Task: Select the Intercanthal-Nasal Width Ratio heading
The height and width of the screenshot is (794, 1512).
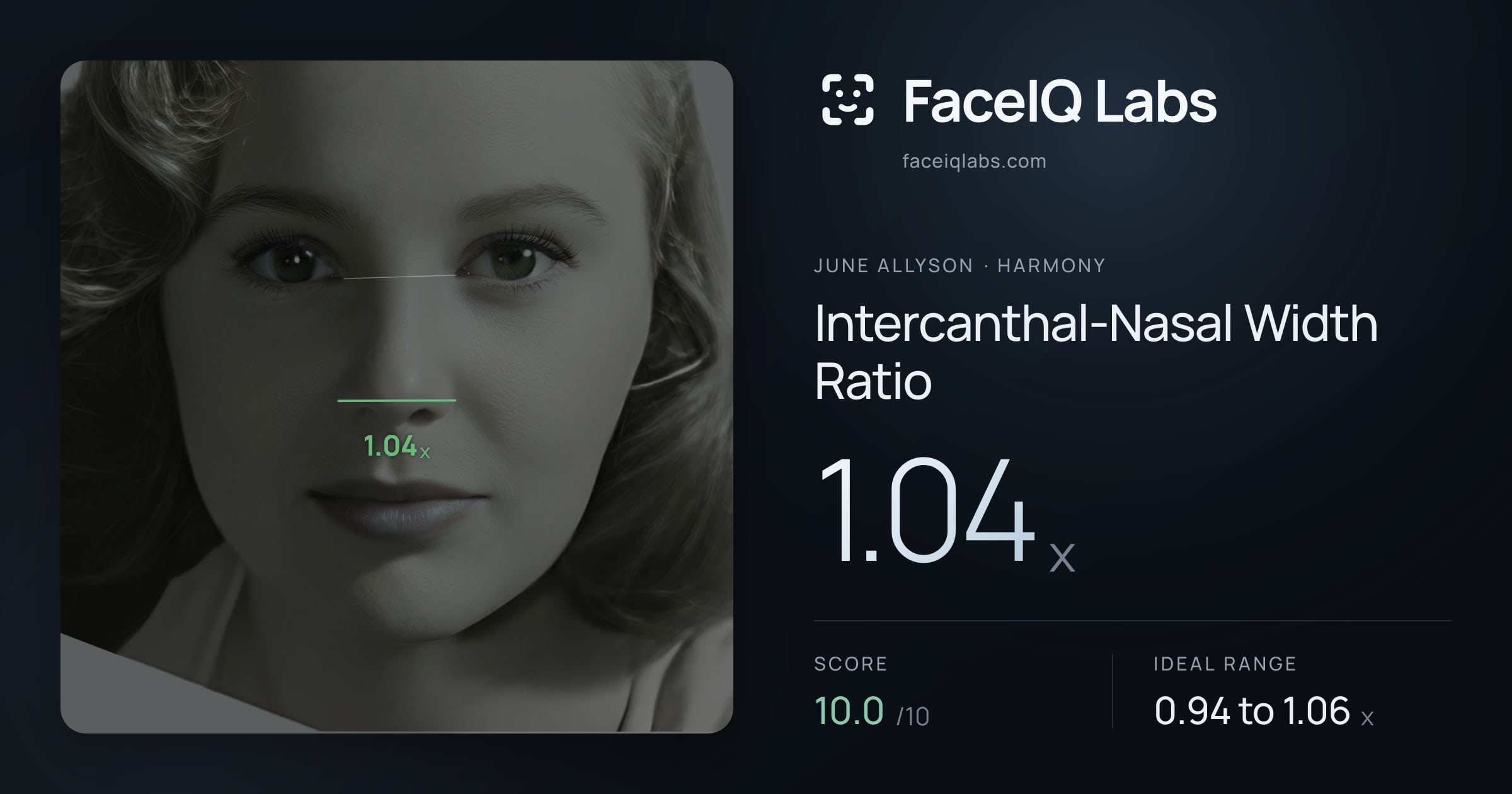Action: (x=1096, y=352)
